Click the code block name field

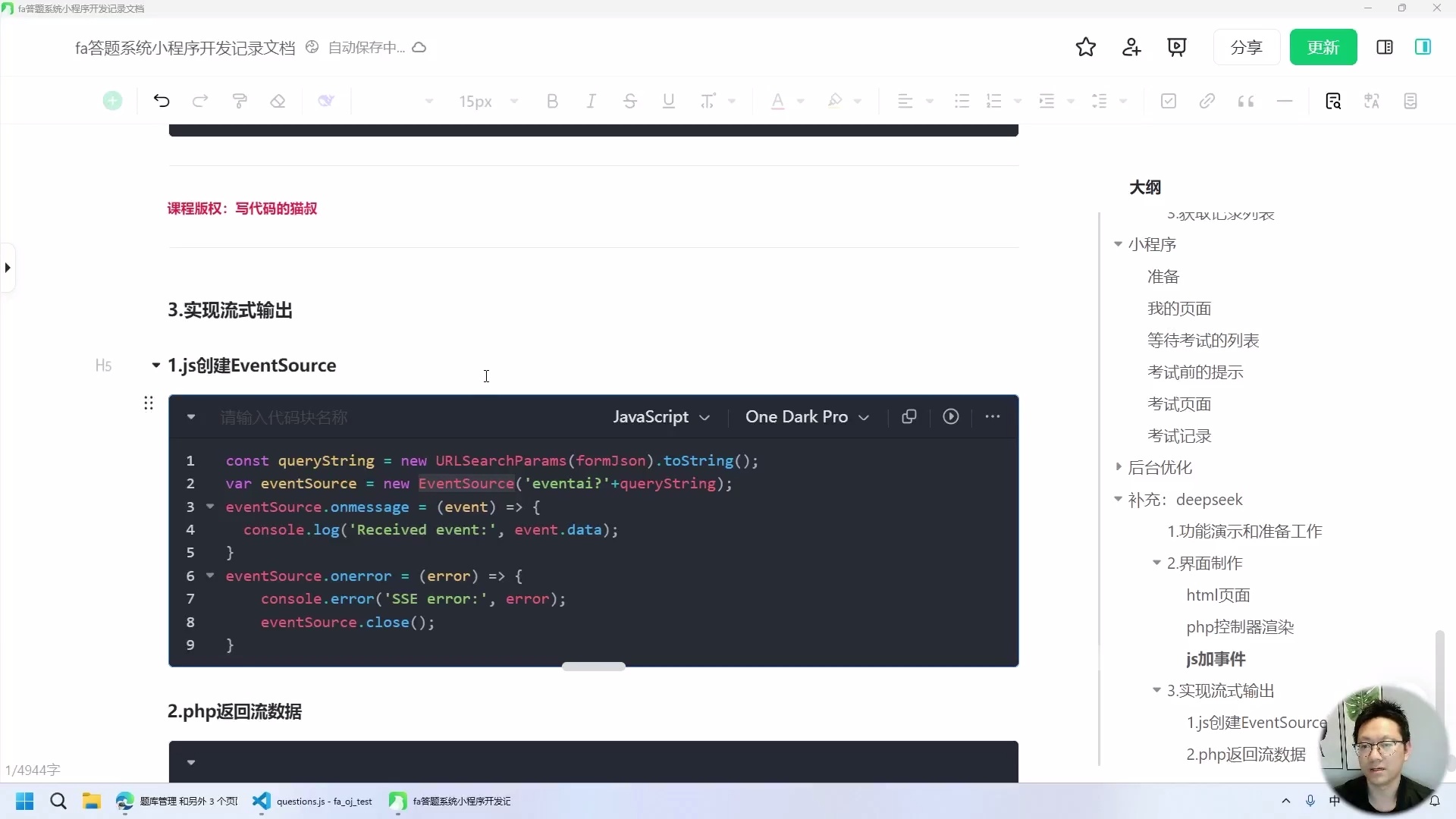coord(284,417)
